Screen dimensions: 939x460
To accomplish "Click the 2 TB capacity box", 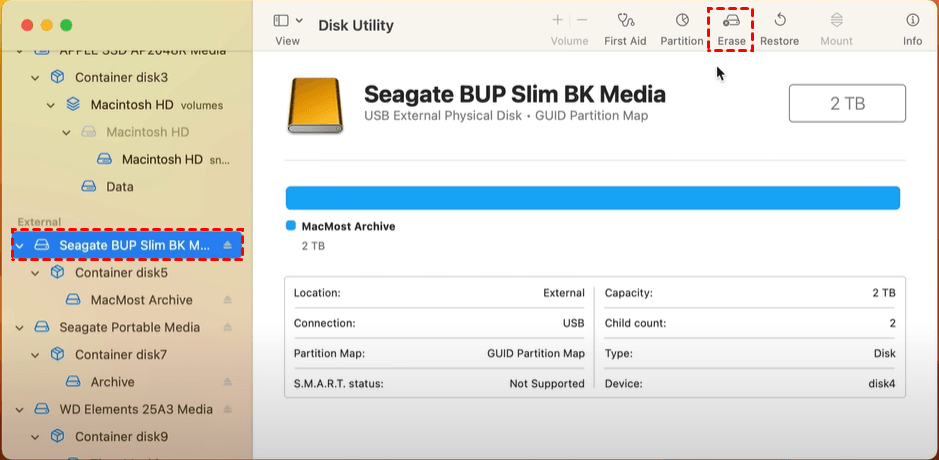I will click(847, 103).
